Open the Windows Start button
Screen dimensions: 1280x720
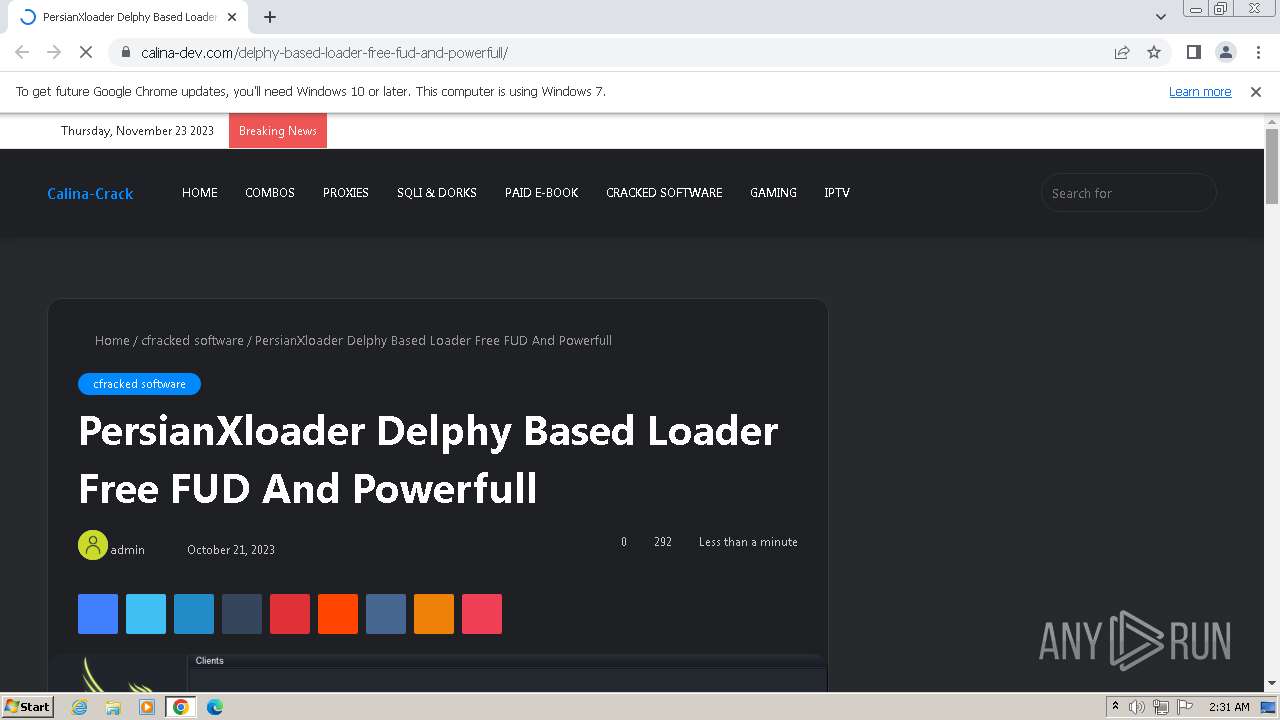27,706
